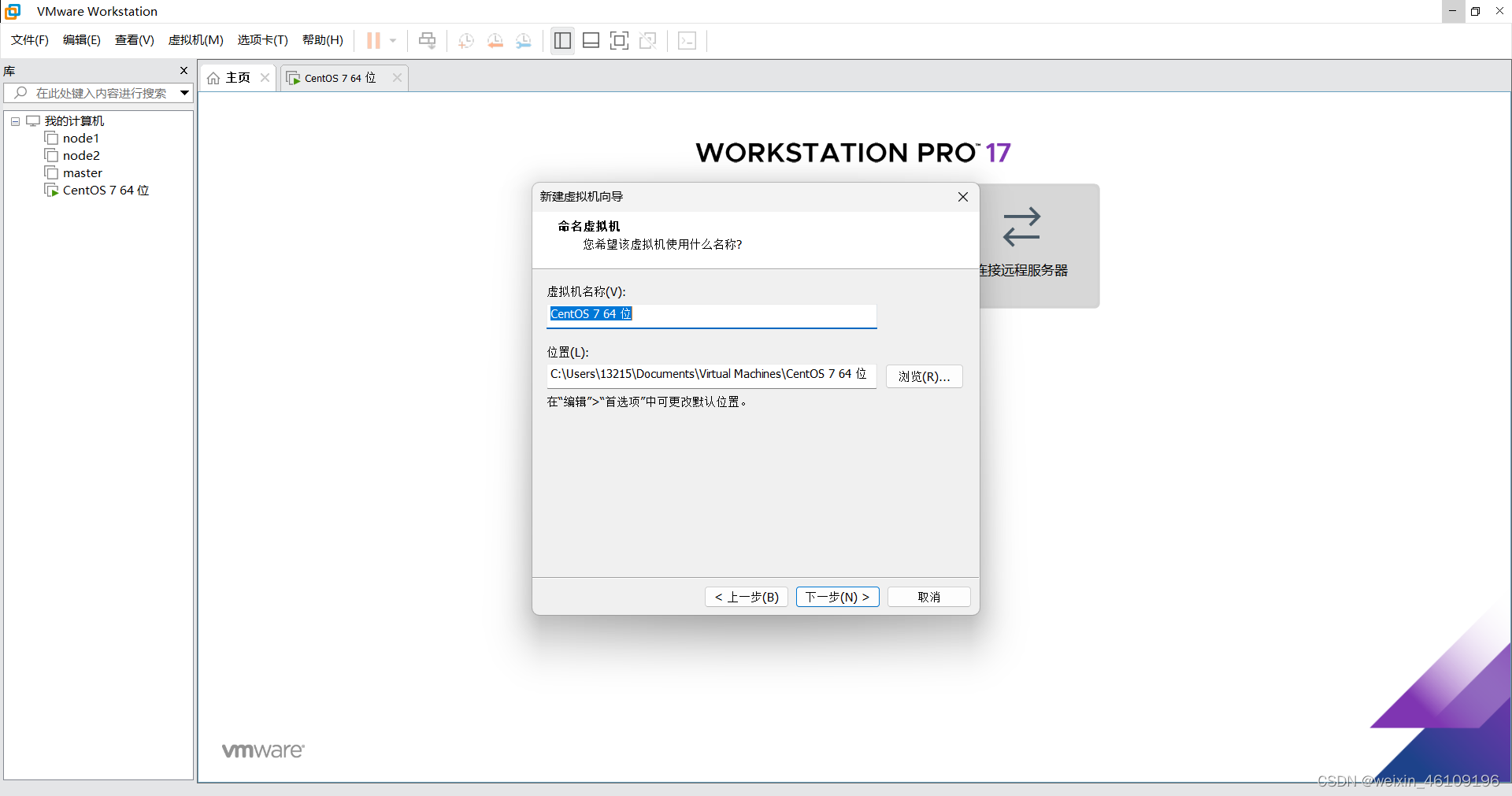Close the CentOS 7 64 位 tab
Viewport: 1512px width, 796px height.
coord(398,78)
